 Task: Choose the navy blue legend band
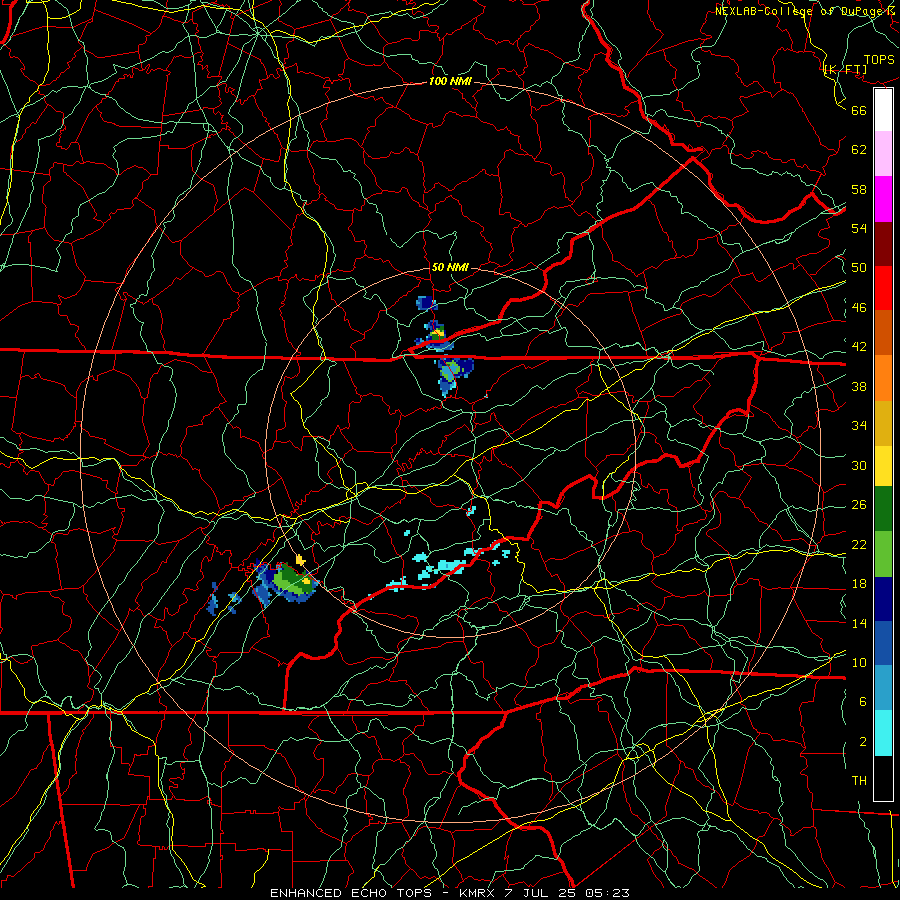(883, 599)
